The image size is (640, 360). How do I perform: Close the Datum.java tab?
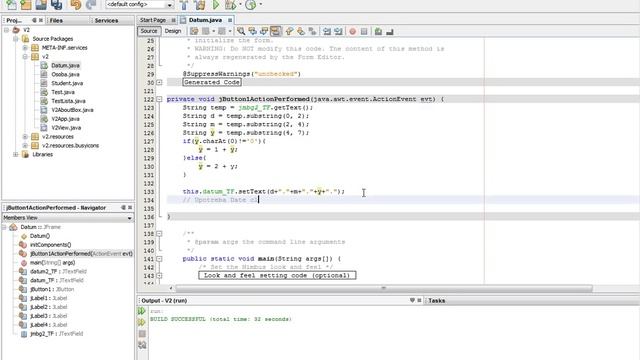(230, 20)
